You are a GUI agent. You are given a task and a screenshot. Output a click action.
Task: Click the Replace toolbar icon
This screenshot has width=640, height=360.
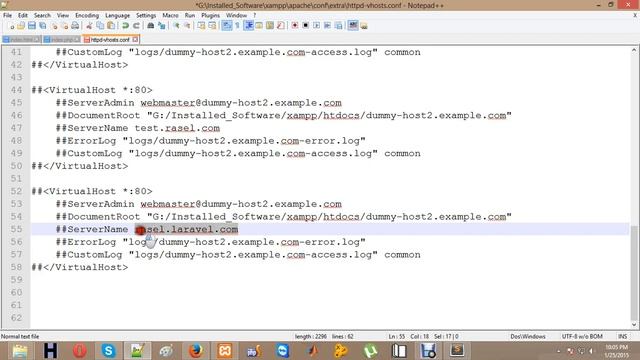162,26
